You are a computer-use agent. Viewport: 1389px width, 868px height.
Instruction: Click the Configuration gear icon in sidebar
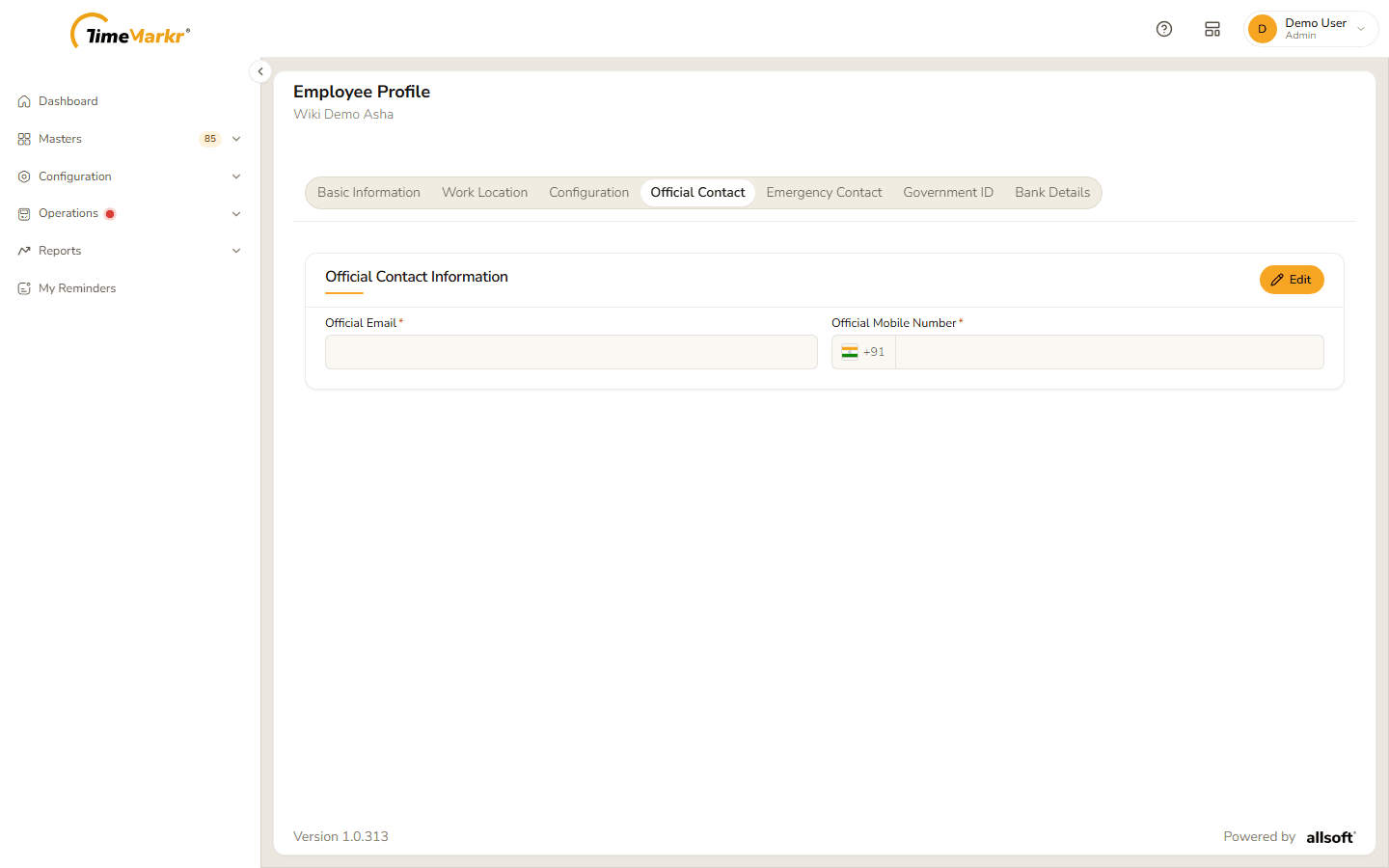24,176
